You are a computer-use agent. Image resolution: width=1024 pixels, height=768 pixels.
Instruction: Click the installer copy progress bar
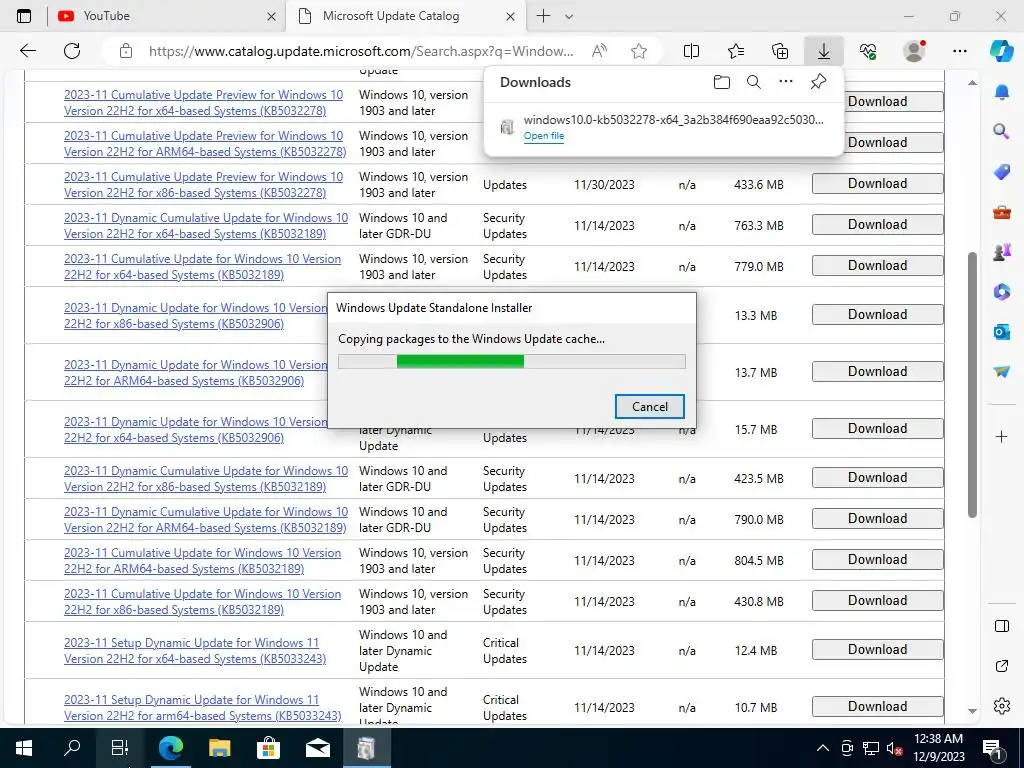512,361
